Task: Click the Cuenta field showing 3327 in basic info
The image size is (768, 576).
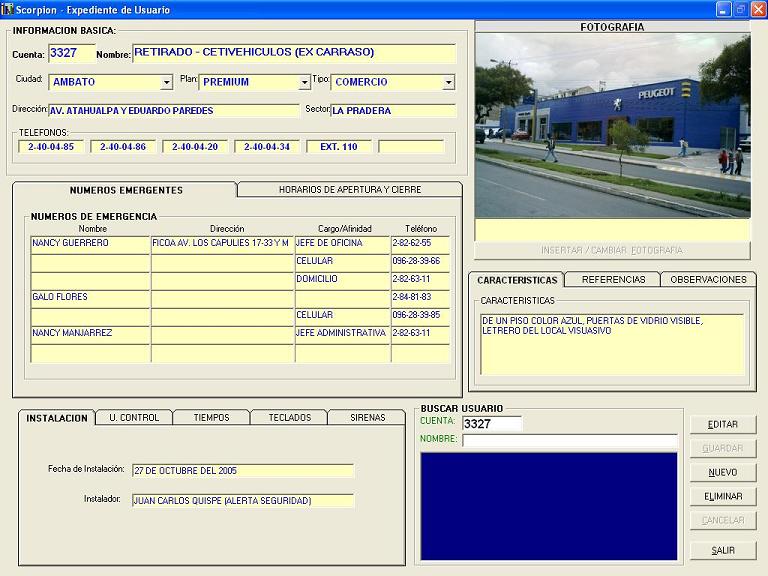Action: coord(72,53)
